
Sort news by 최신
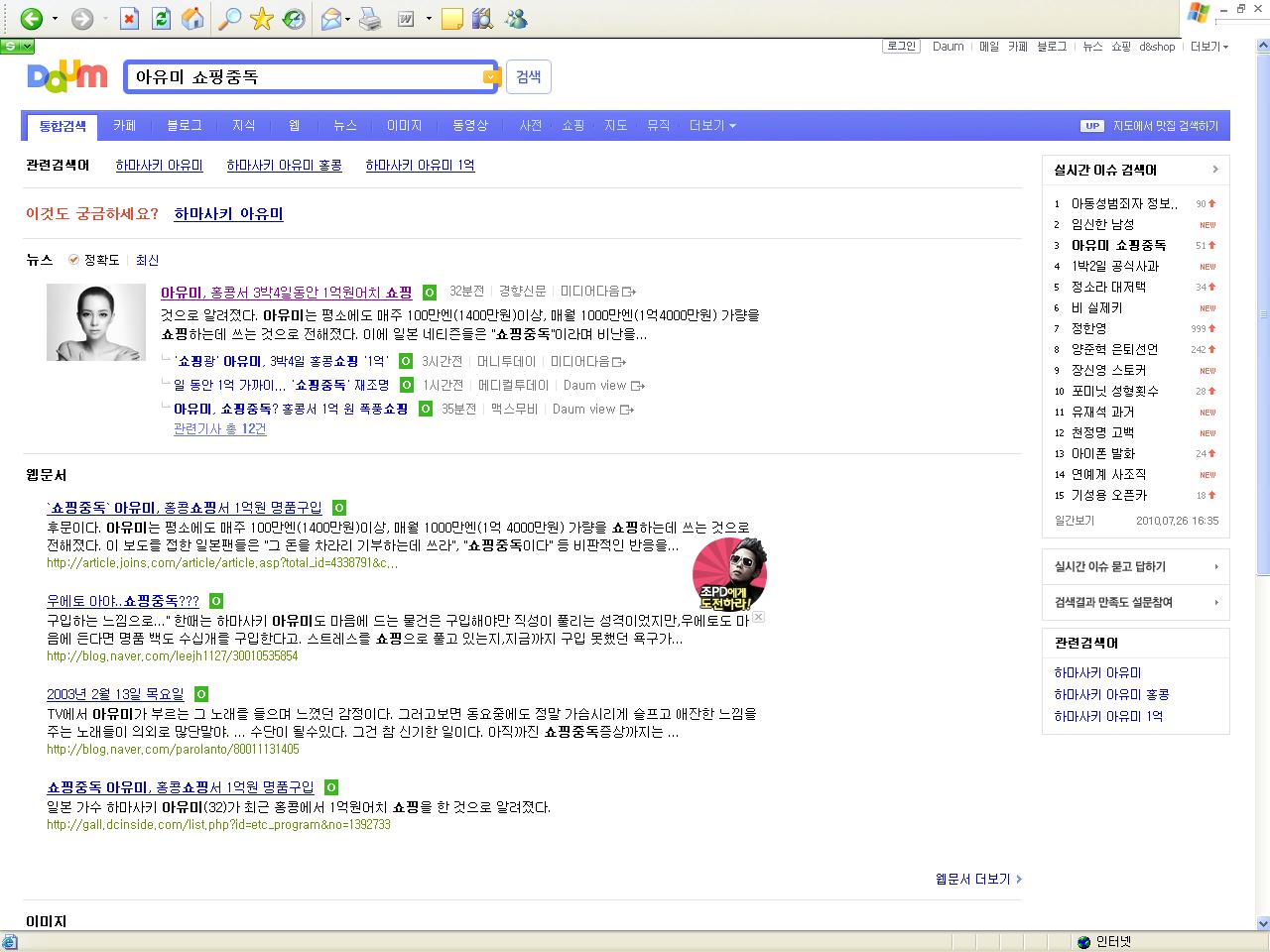tap(148, 260)
